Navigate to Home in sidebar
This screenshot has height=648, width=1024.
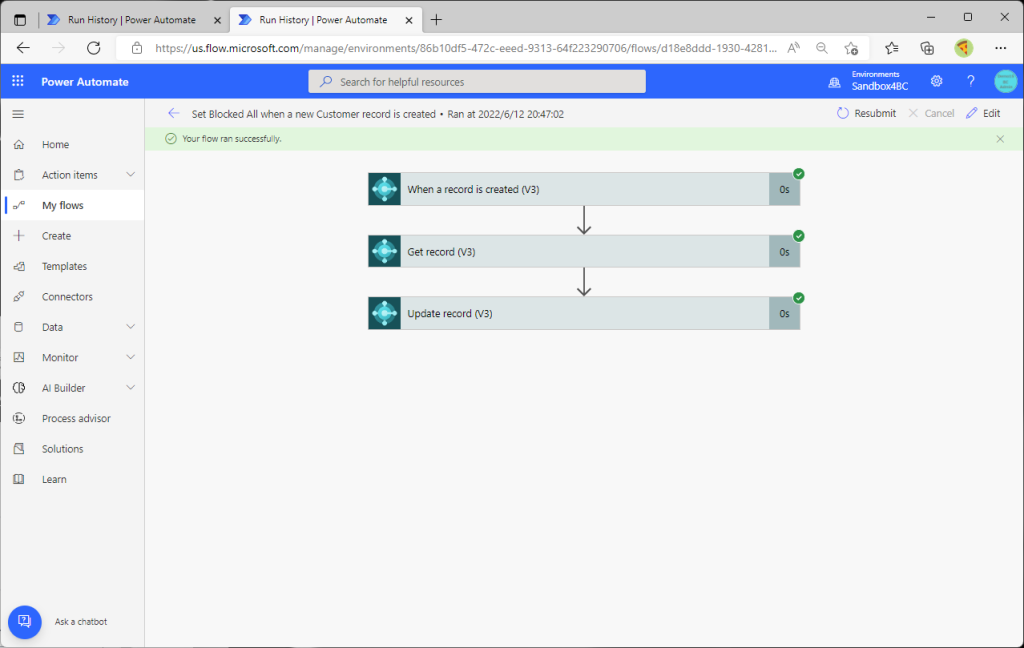tap(56, 144)
